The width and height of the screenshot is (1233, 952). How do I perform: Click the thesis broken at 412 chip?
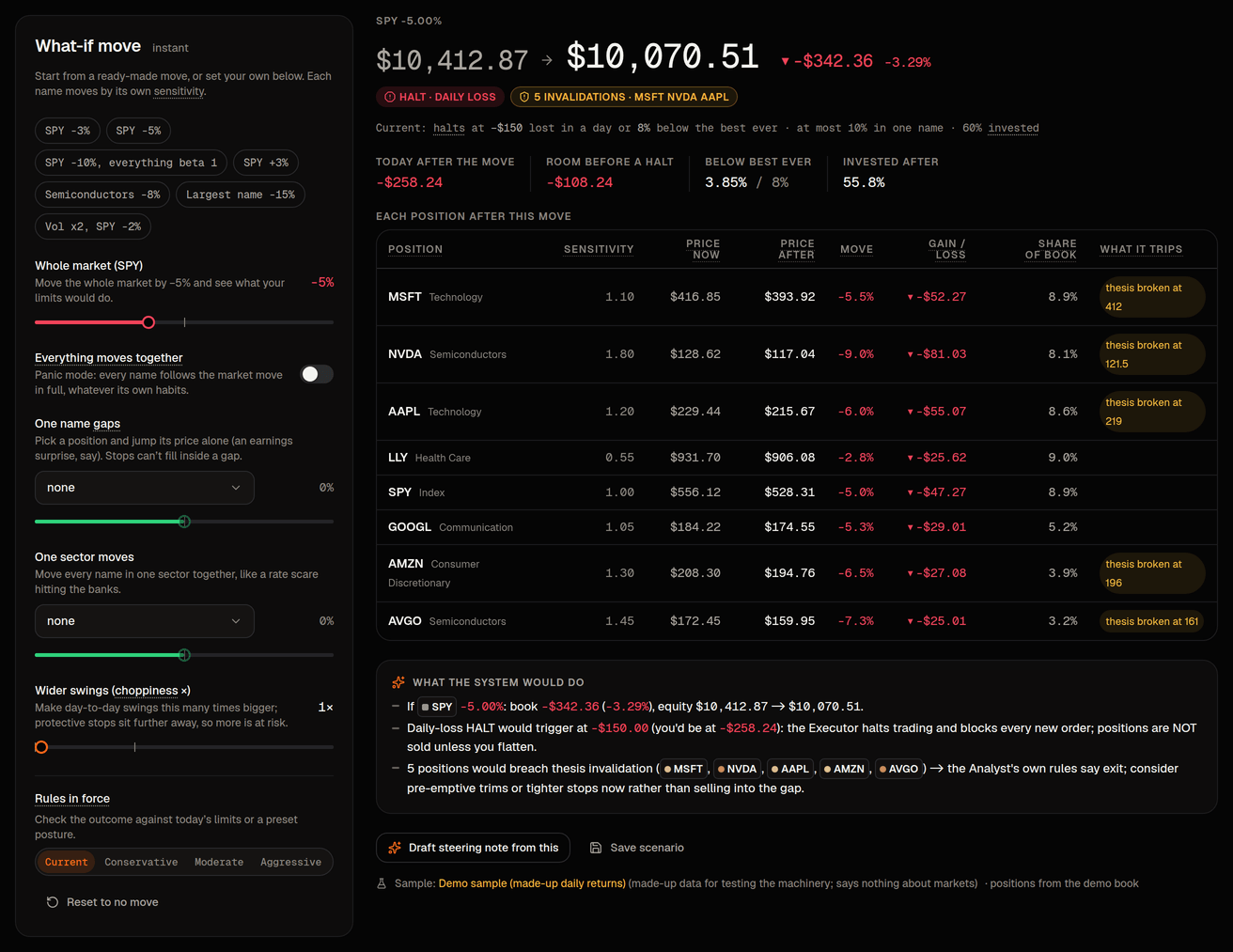(1152, 297)
